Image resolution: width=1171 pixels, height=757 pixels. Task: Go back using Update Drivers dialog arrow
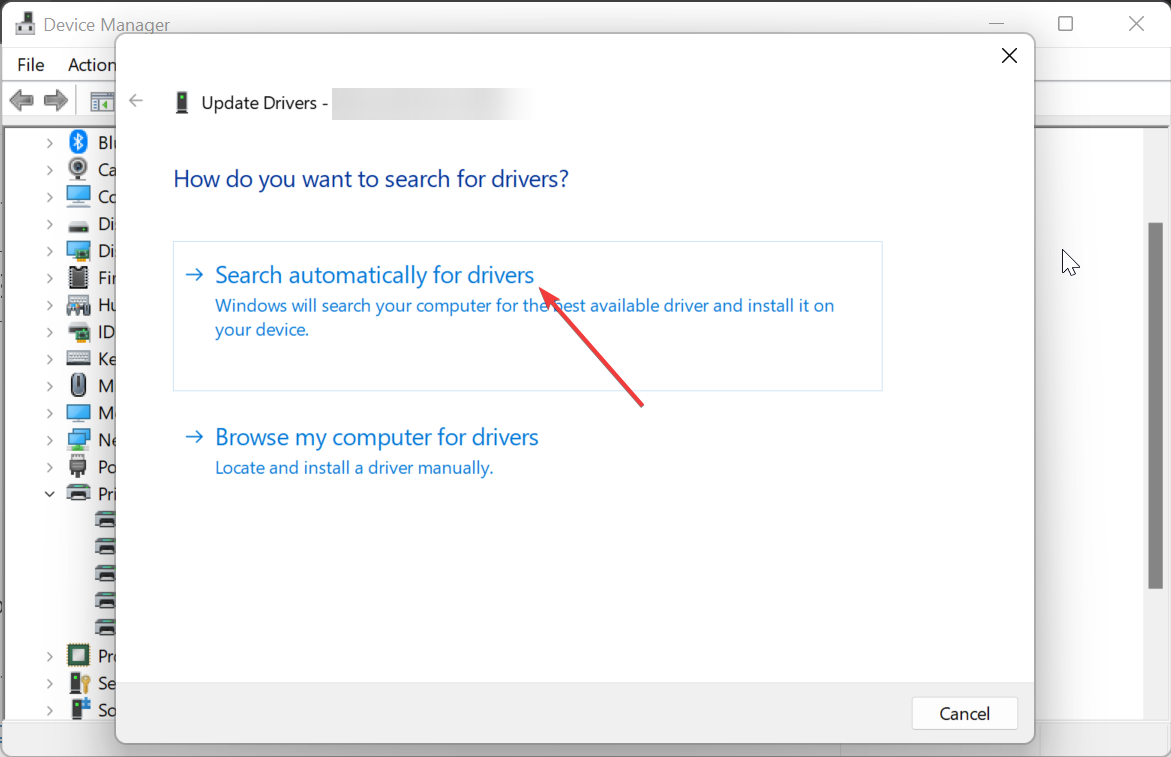(136, 101)
